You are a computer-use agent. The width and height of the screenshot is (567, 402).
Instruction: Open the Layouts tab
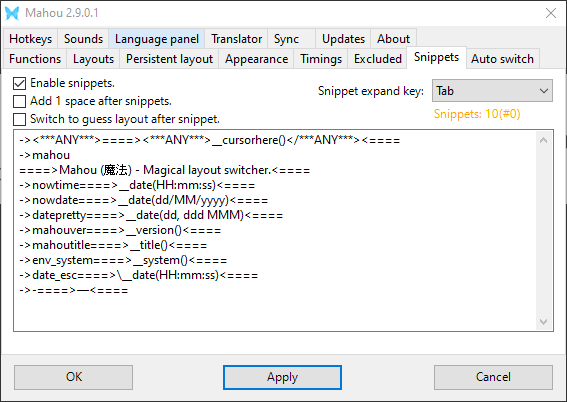93,59
